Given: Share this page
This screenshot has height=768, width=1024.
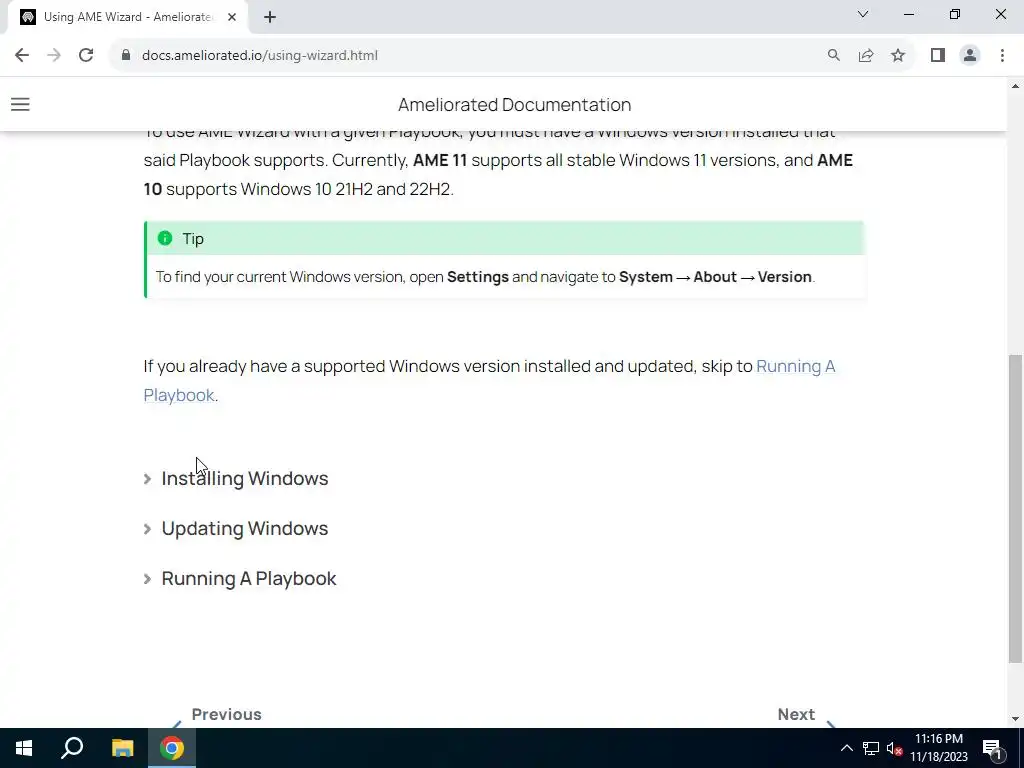Looking at the screenshot, I should [866, 56].
